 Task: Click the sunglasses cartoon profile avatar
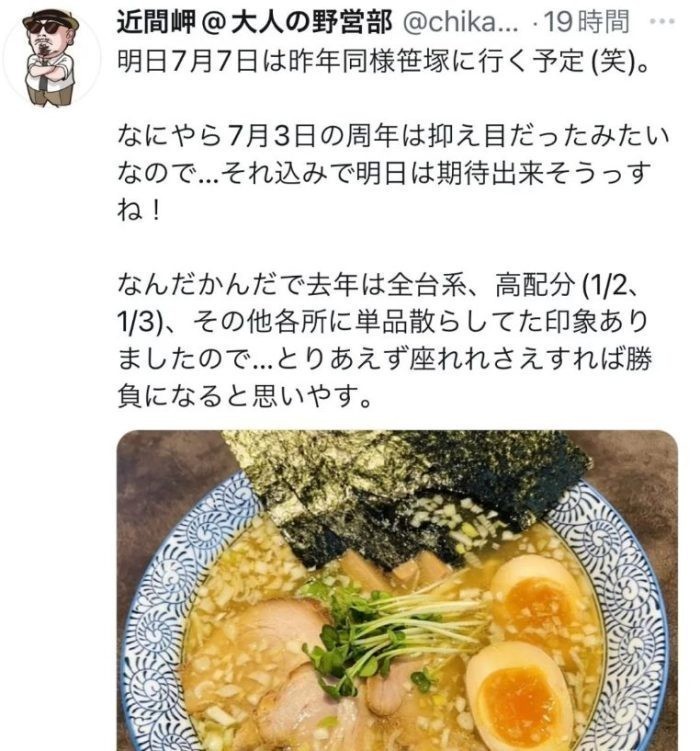[x=51, y=58]
